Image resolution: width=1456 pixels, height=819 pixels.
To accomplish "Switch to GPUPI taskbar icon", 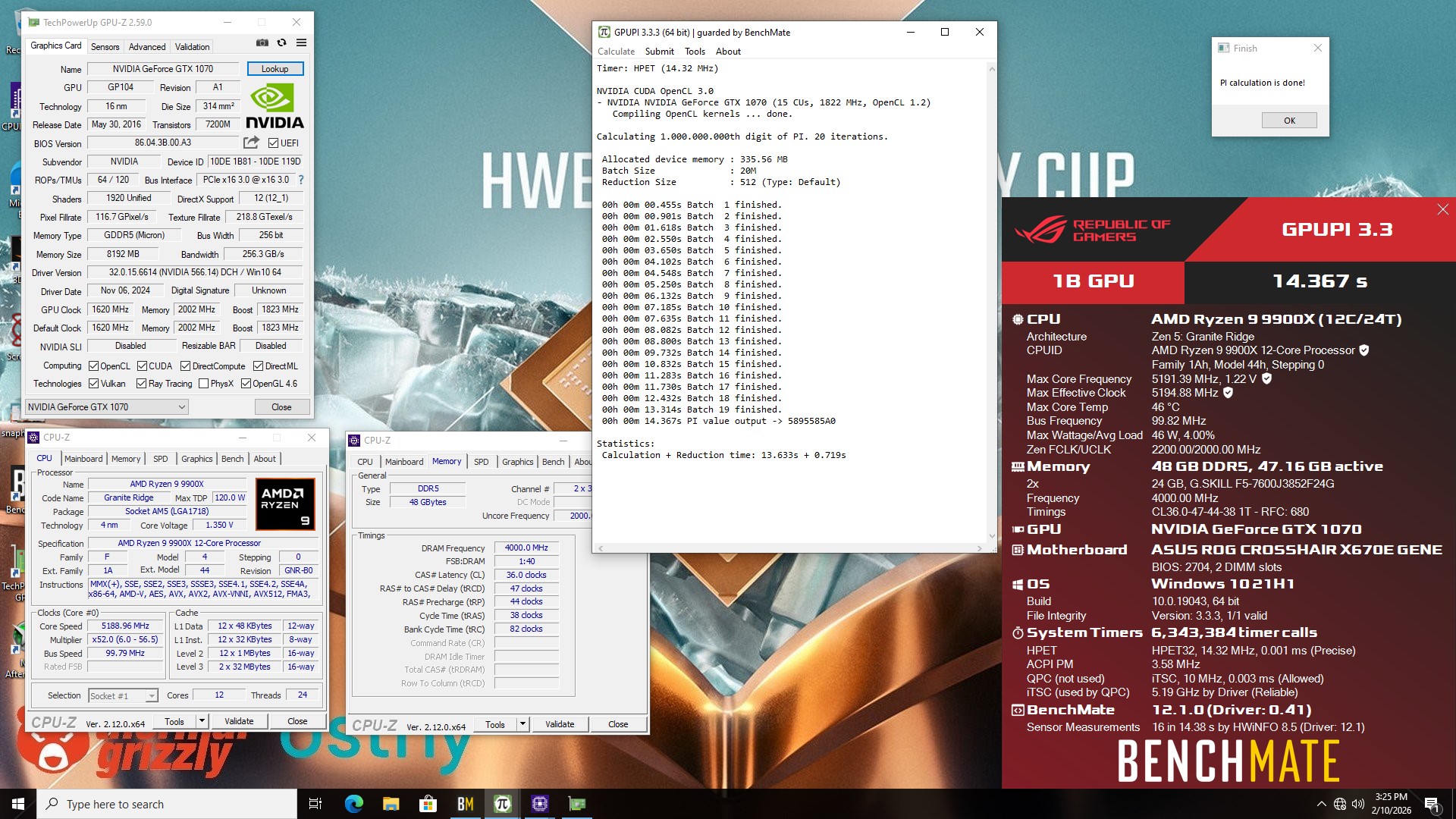I will pos(502,804).
